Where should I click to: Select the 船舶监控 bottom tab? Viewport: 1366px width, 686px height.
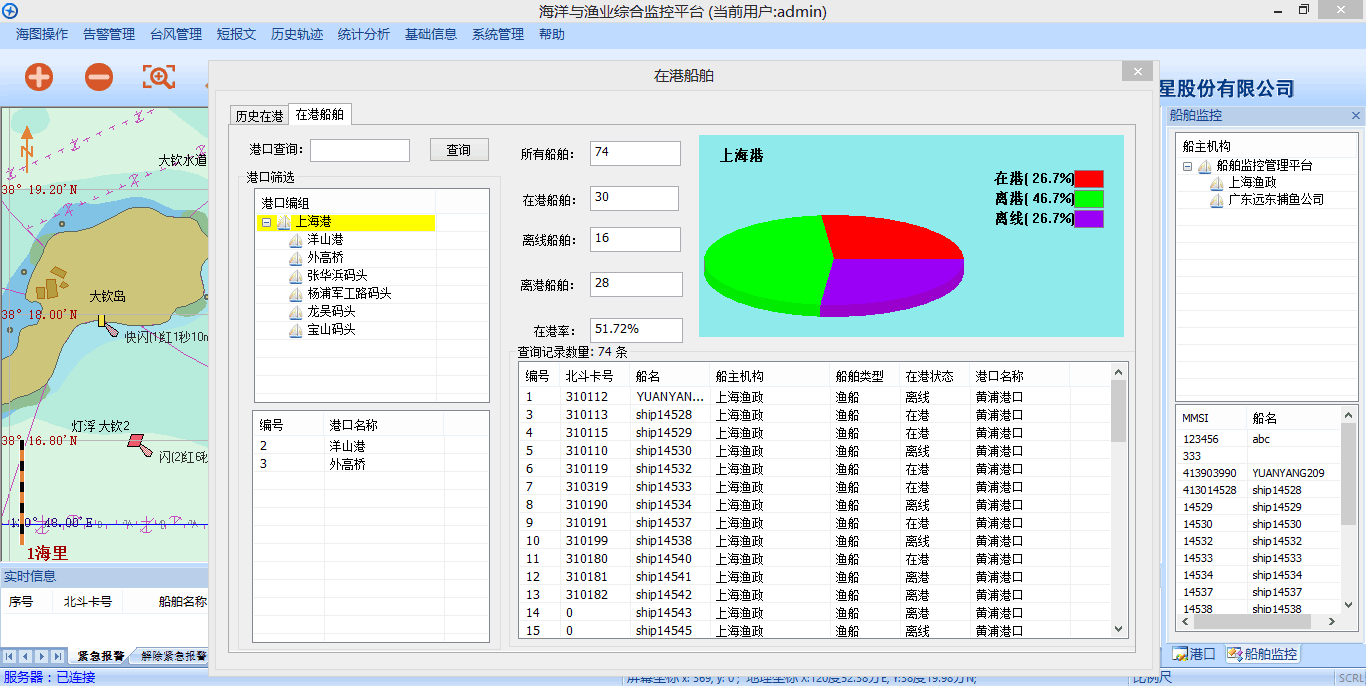(1262, 655)
